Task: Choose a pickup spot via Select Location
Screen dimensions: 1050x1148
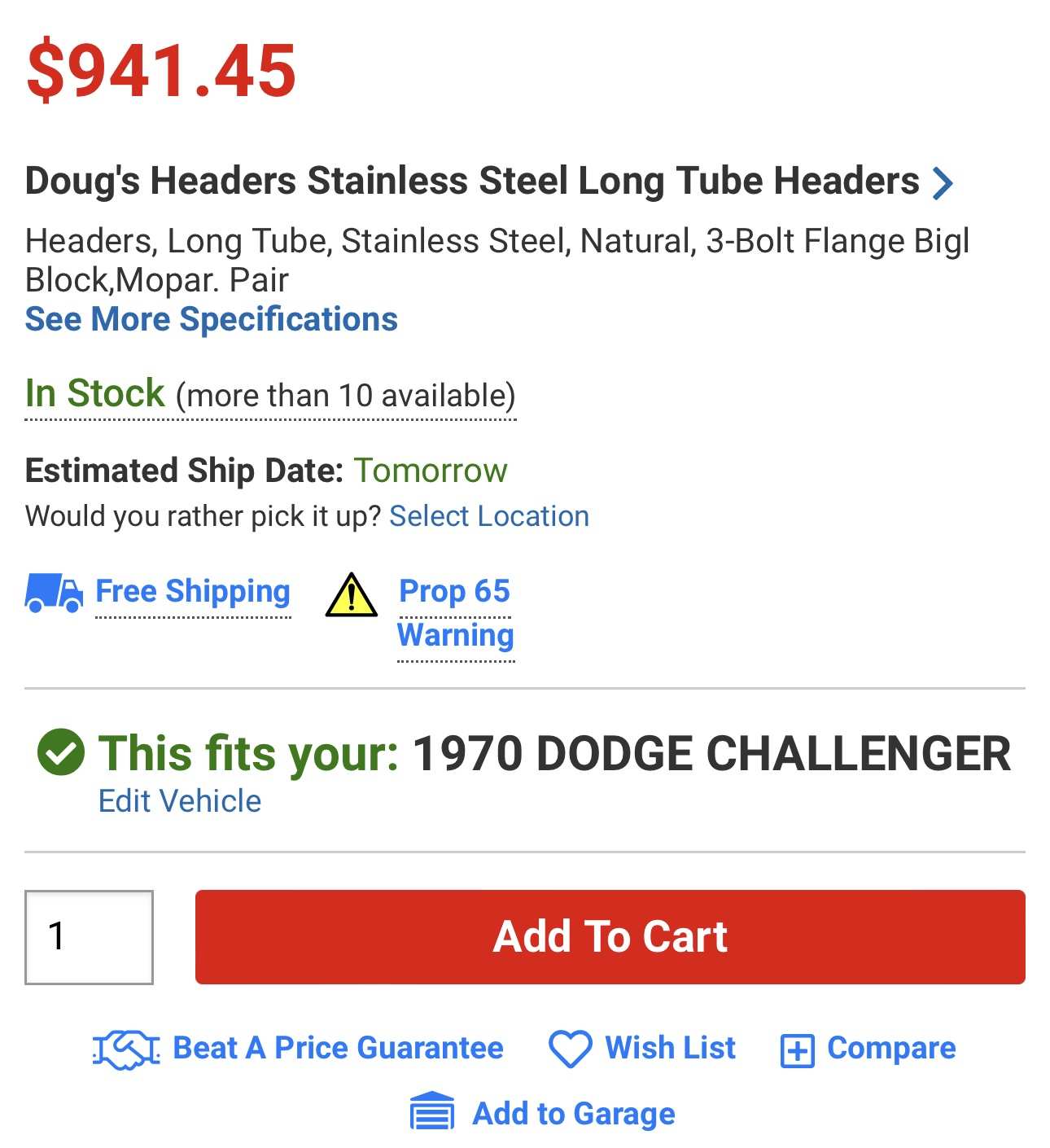Action: (x=488, y=516)
